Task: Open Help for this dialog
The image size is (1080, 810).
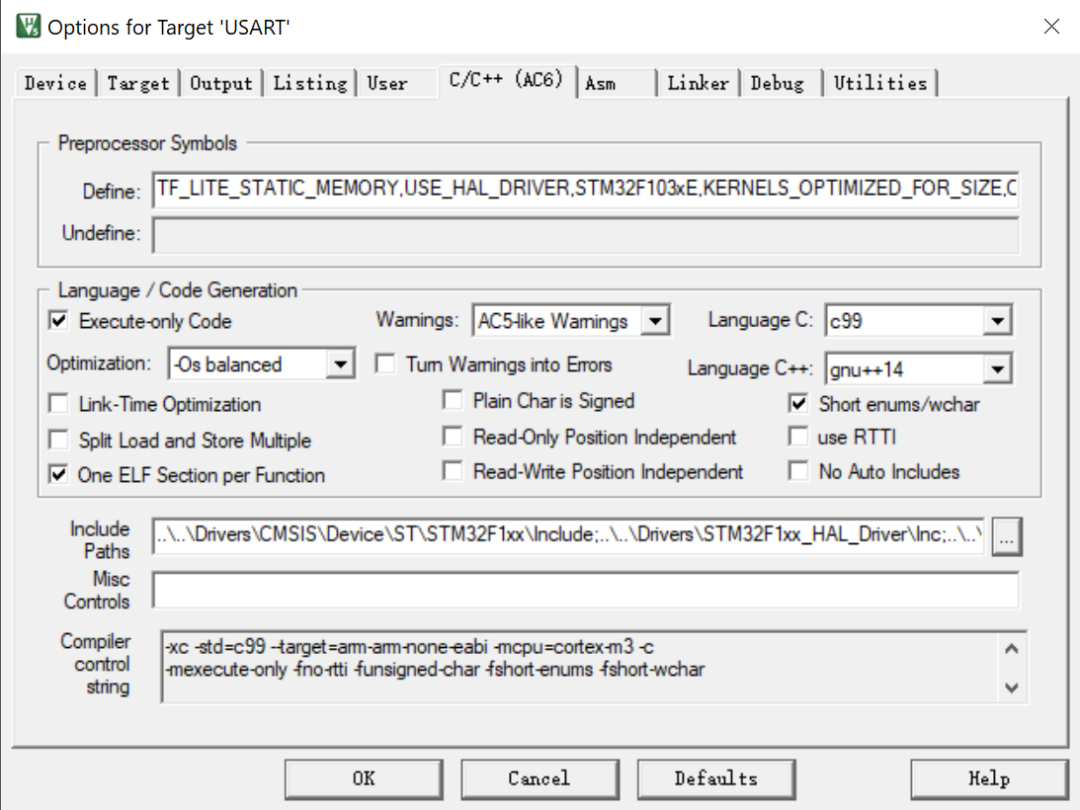Action: (989, 779)
